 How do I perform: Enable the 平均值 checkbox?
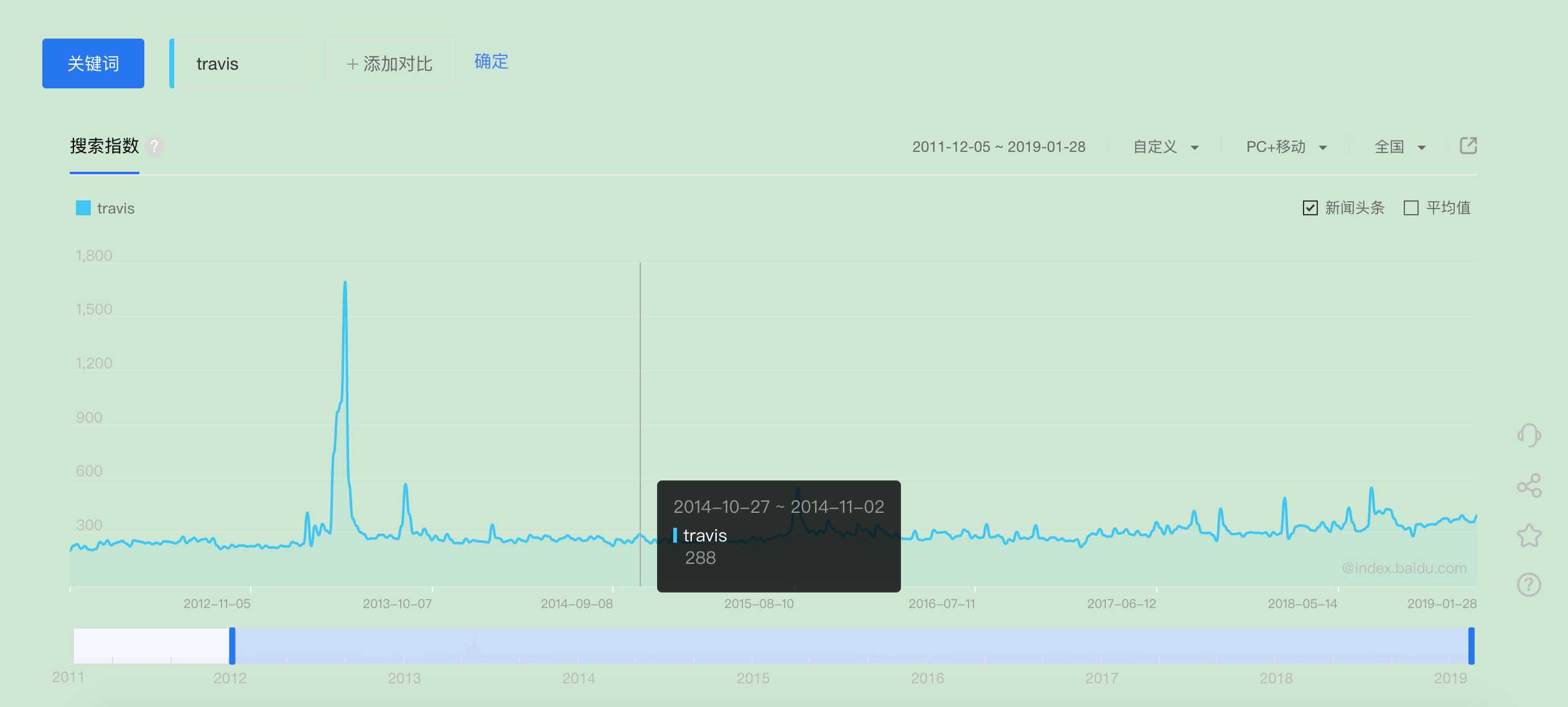pyautogui.click(x=1411, y=208)
